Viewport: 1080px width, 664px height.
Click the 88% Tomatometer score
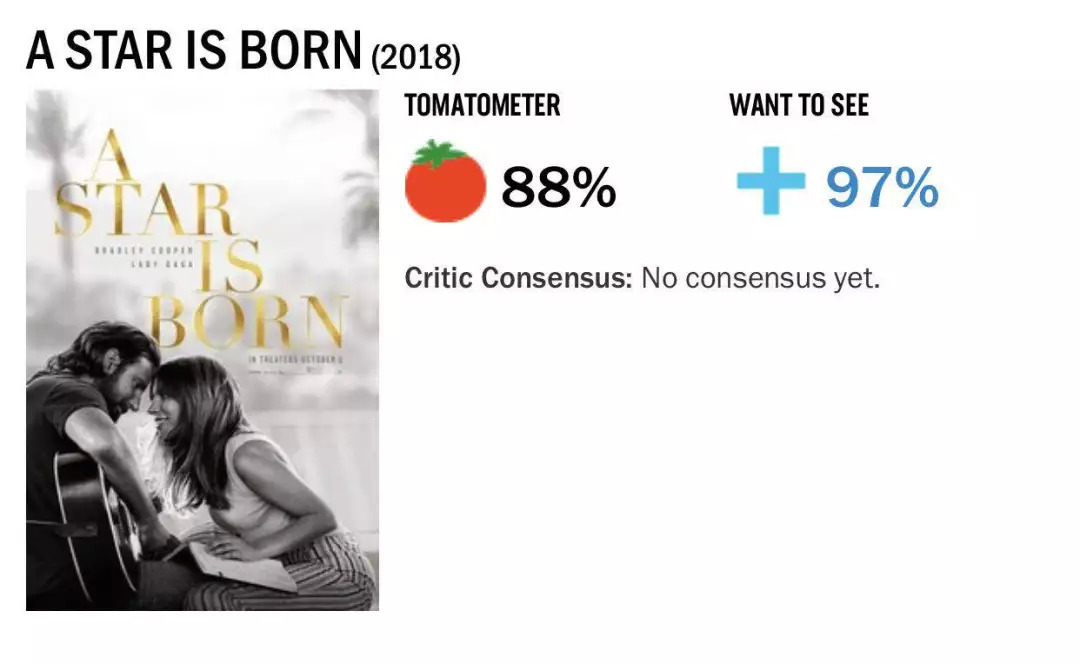click(x=558, y=188)
